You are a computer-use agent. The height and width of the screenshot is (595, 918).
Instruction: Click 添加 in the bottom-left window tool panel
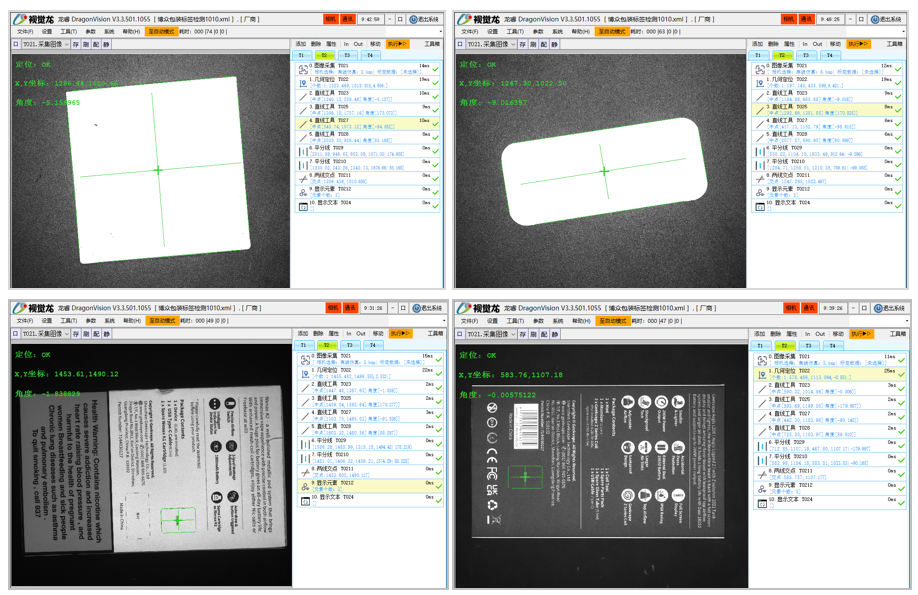(x=301, y=333)
